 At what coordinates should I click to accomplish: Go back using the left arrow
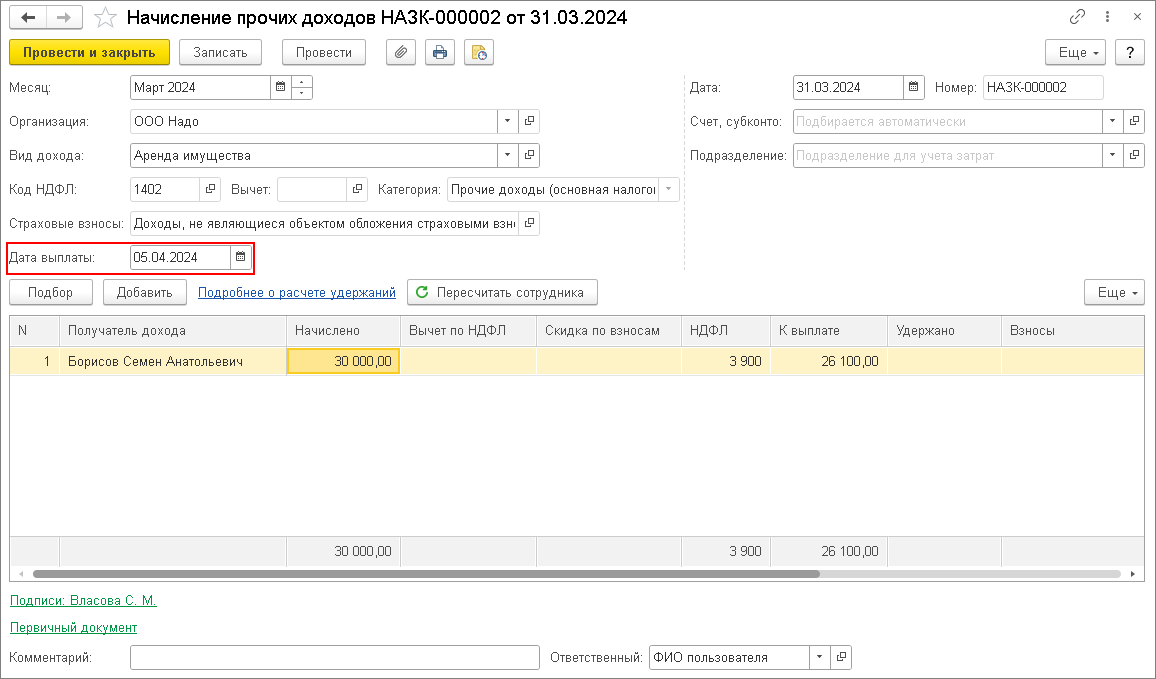click(x=28, y=17)
